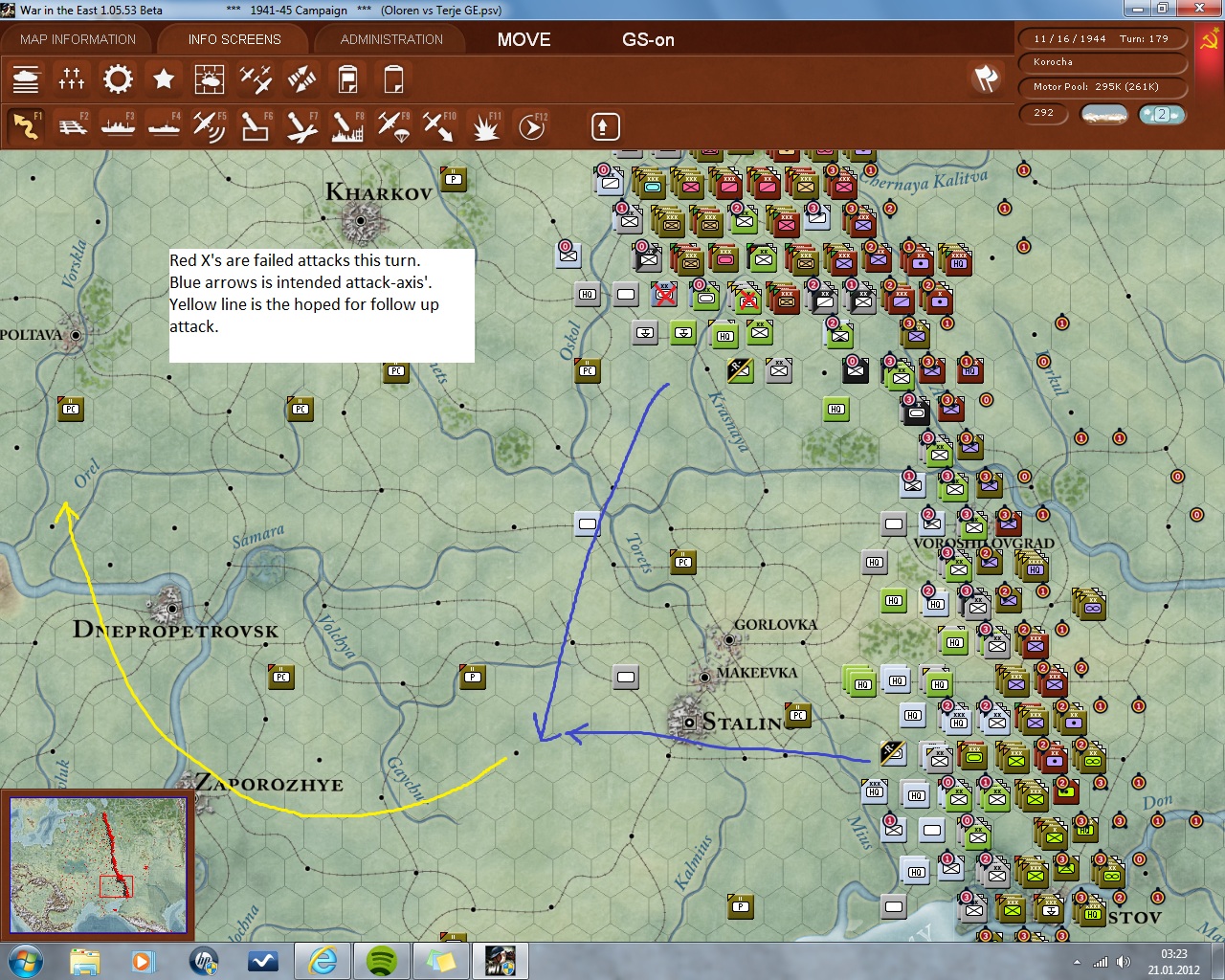
Task: Click the Motor Pool 295K field
Action: [x=1102, y=86]
